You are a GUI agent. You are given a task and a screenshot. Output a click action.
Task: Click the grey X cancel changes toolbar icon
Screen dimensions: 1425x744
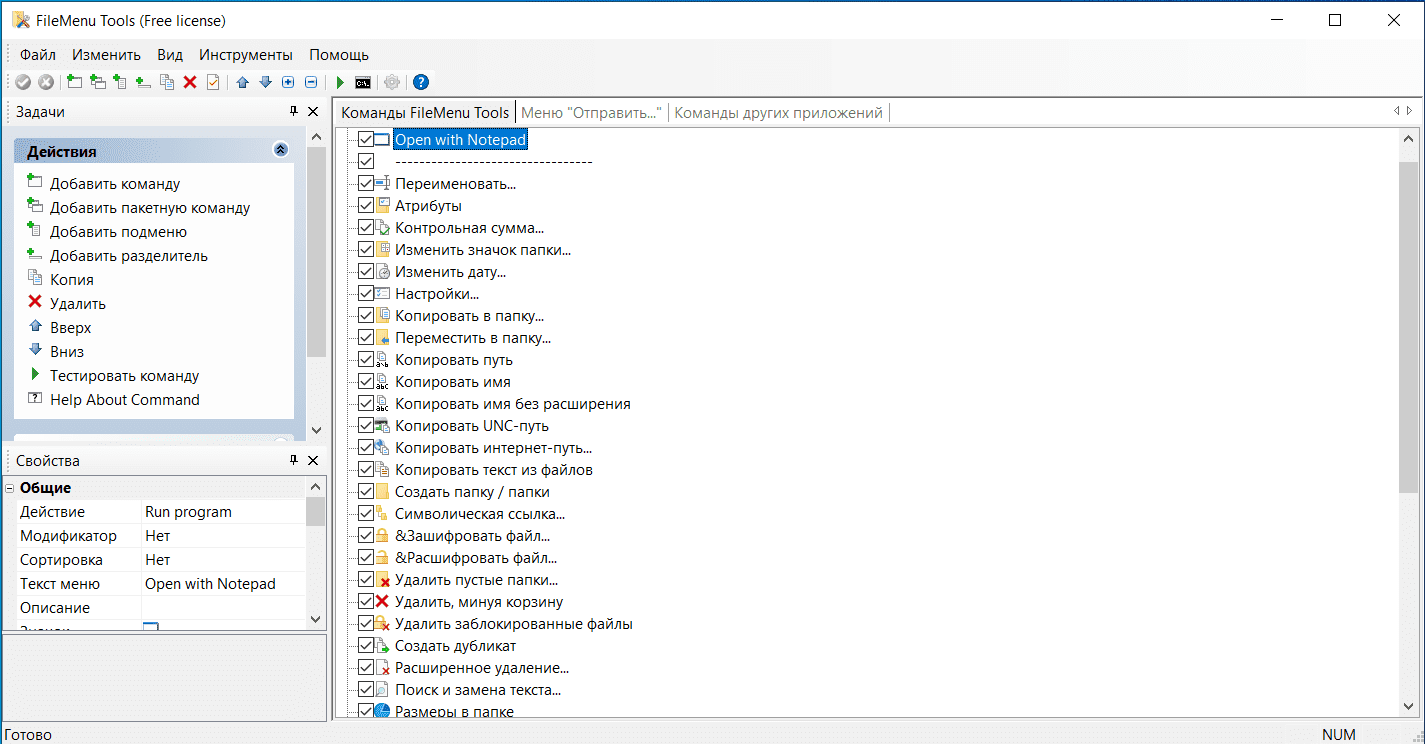click(46, 82)
